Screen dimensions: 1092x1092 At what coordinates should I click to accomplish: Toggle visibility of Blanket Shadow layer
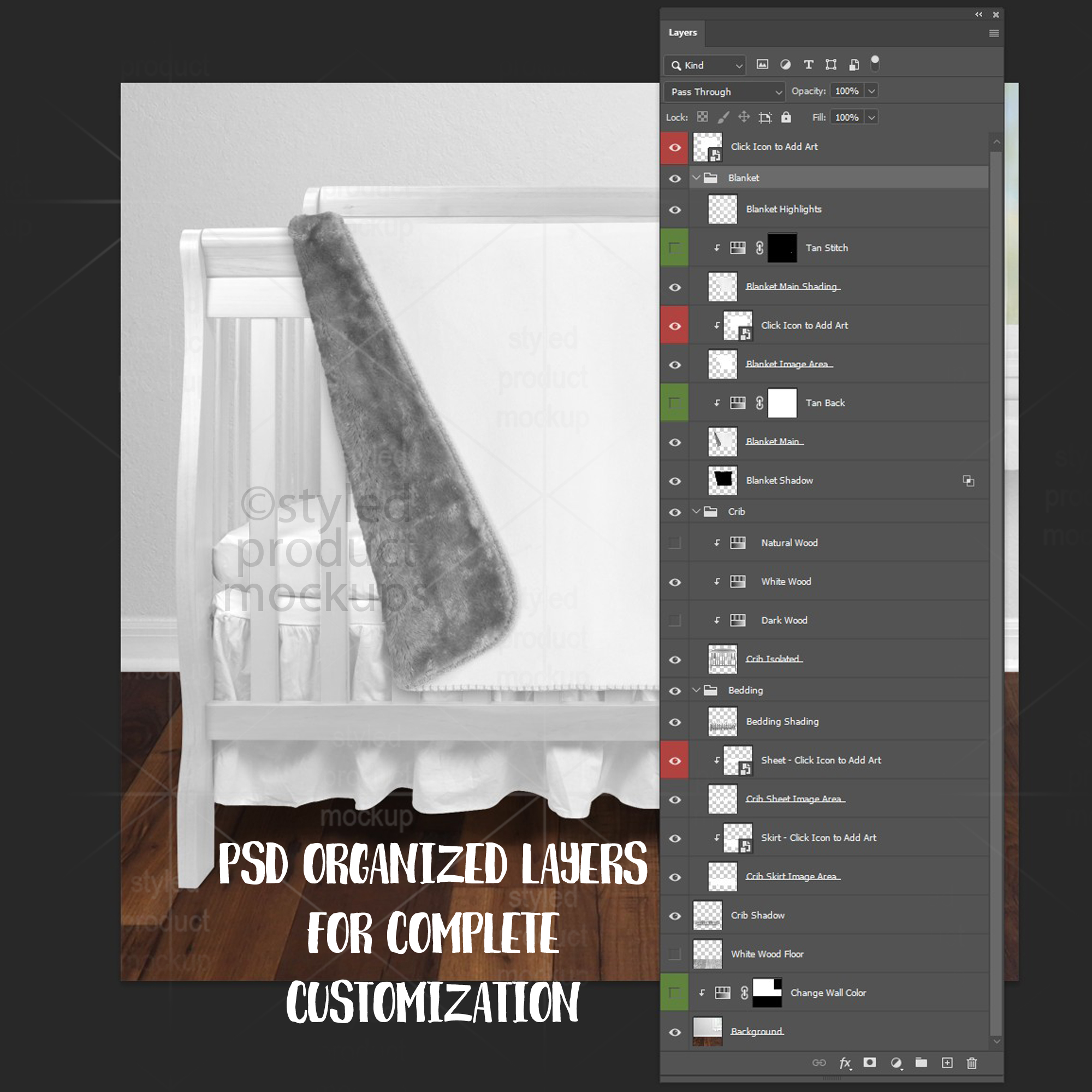(x=675, y=481)
